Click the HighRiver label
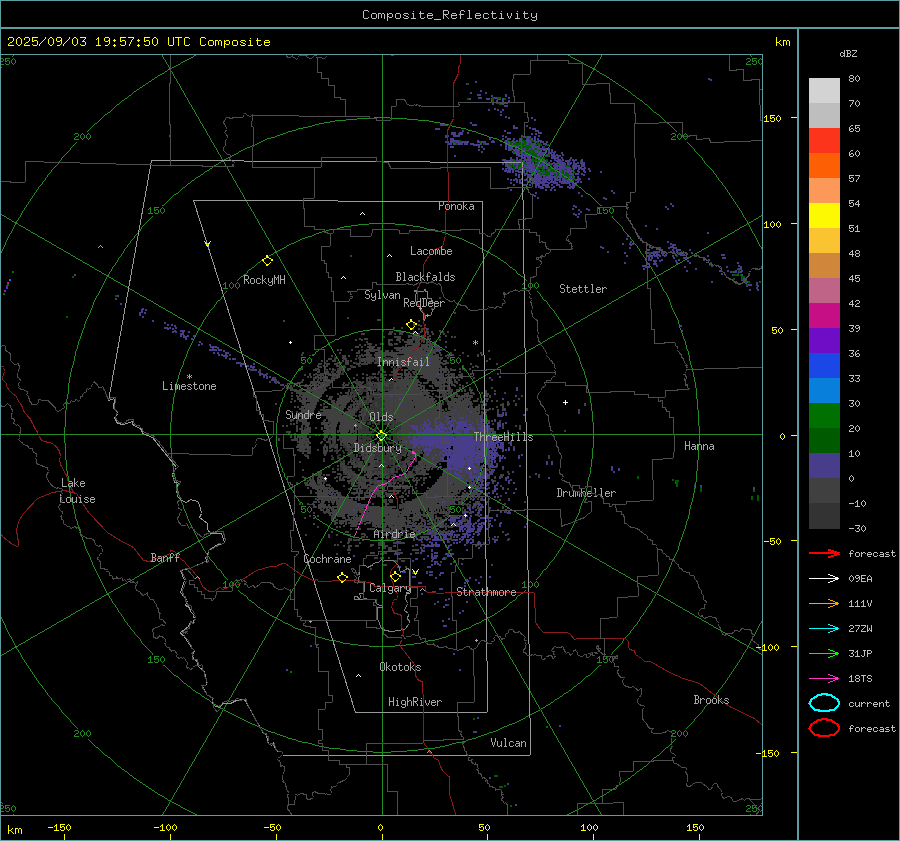The width and height of the screenshot is (900, 841). [415, 702]
